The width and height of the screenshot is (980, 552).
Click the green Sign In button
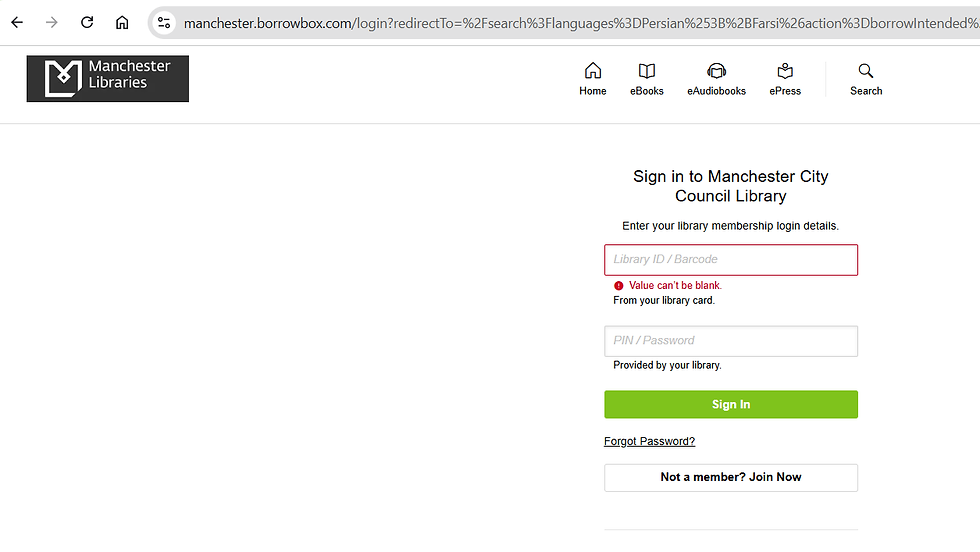[731, 404]
